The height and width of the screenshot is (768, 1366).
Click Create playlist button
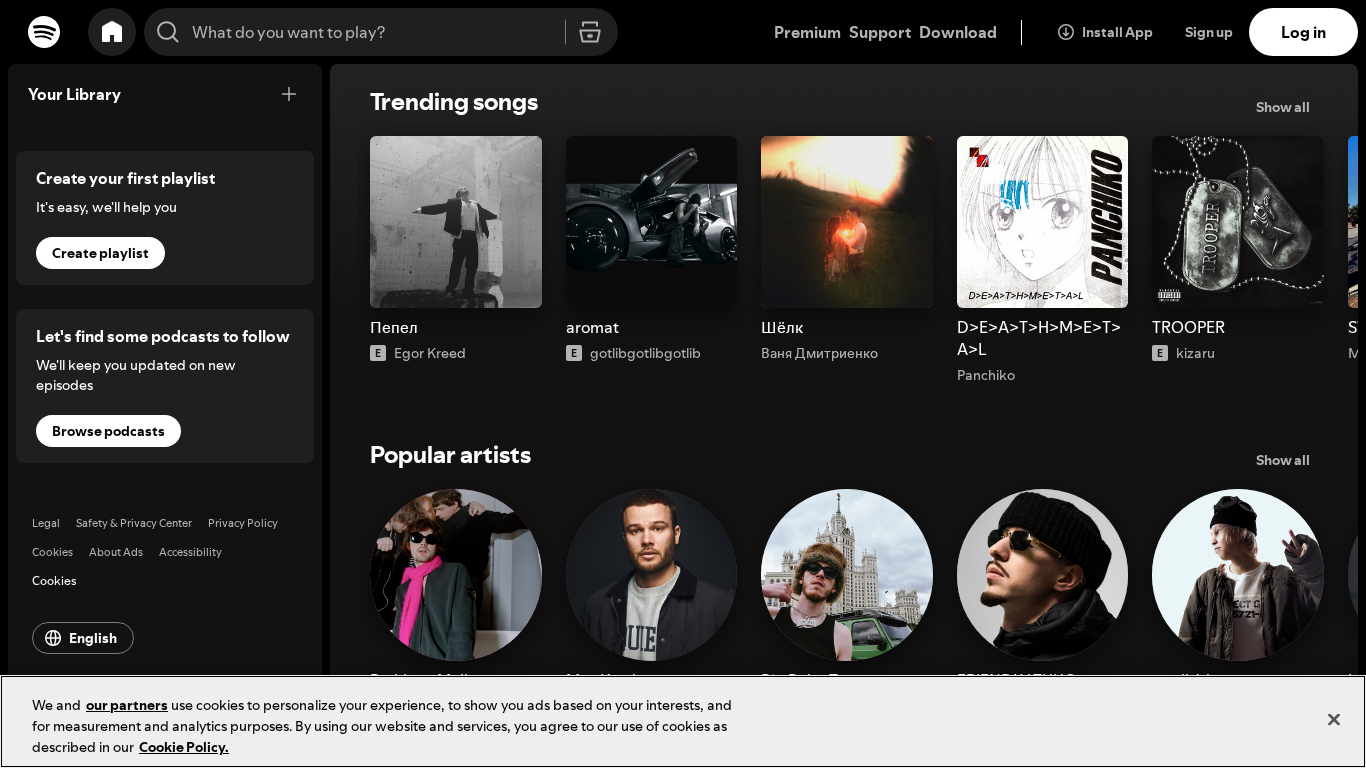(x=100, y=253)
